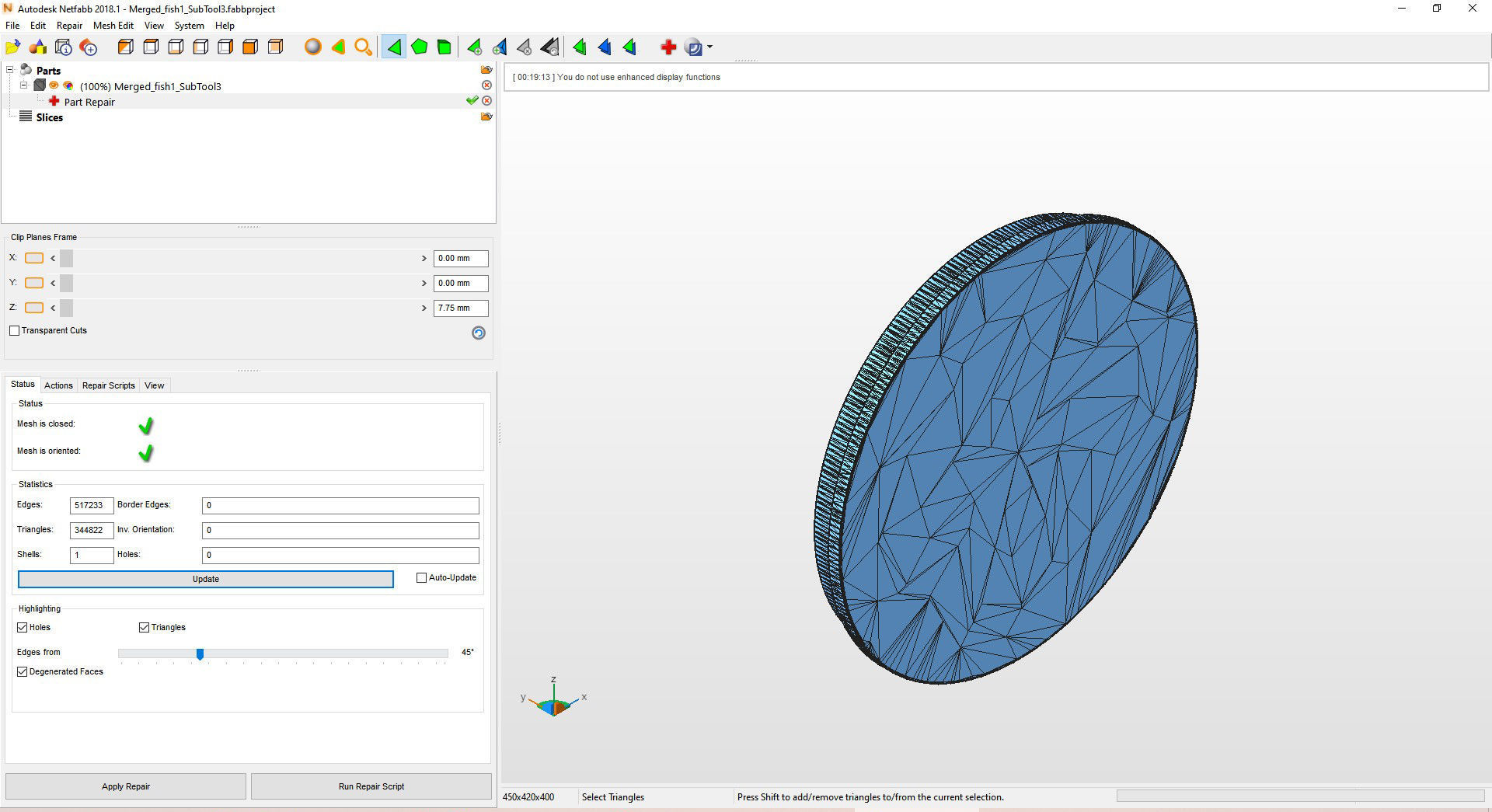
Task: Click the add part toolbar icon
Action: [89, 47]
